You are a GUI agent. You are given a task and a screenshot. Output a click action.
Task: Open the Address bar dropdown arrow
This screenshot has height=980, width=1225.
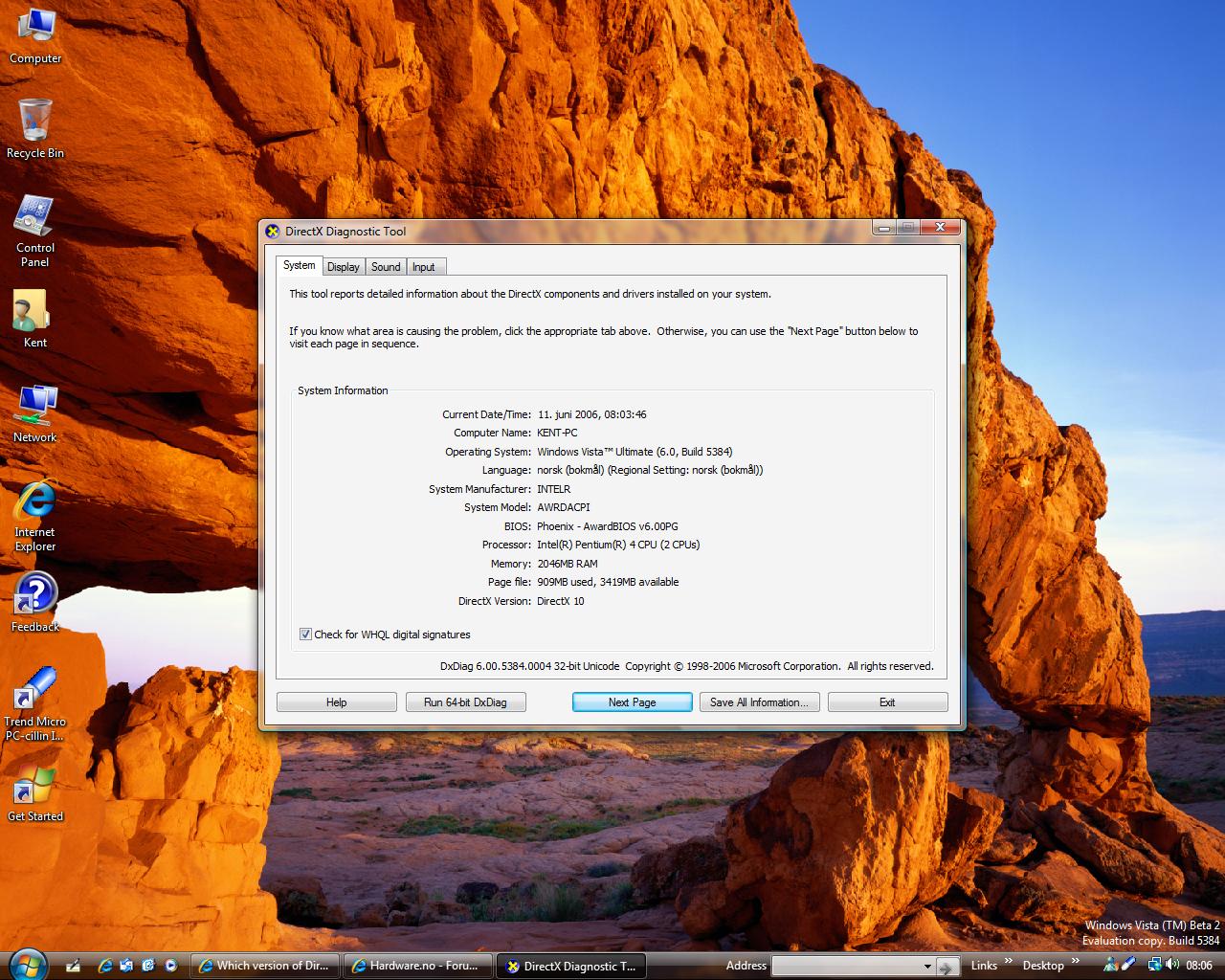point(926,967)
